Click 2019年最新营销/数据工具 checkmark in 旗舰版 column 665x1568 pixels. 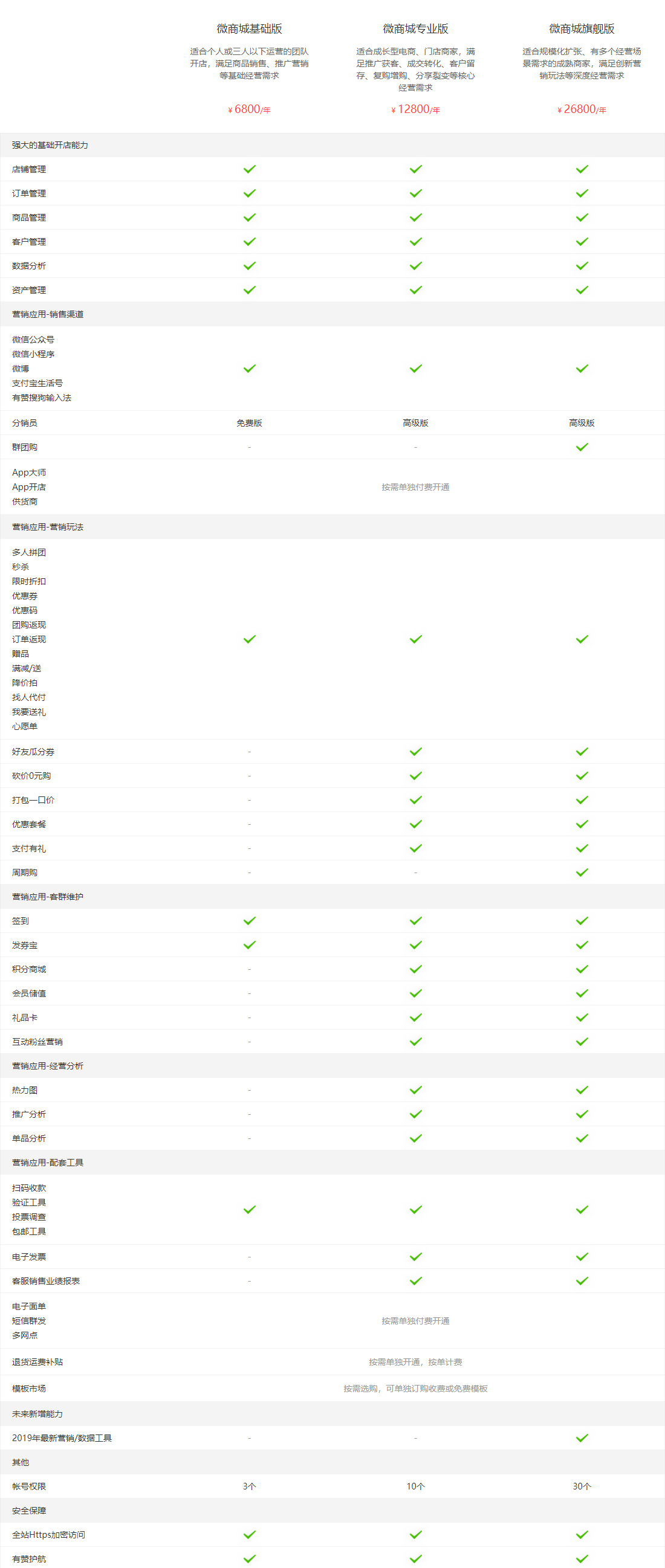[582, 1437]
